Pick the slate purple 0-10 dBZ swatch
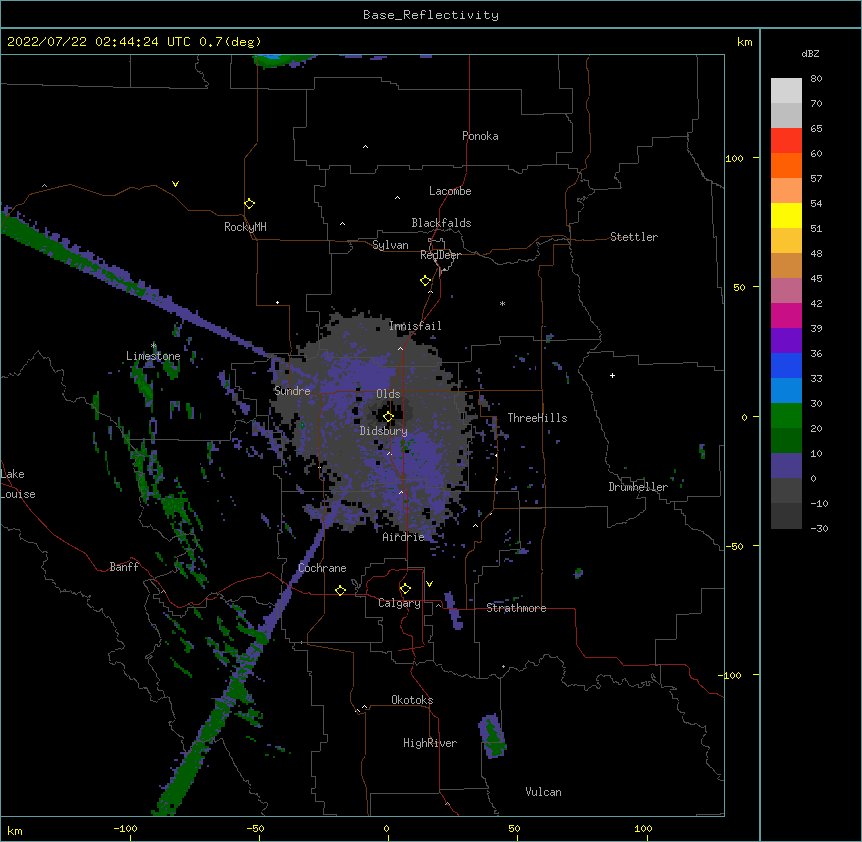This screenshot has width=862, height=842. 786,466
